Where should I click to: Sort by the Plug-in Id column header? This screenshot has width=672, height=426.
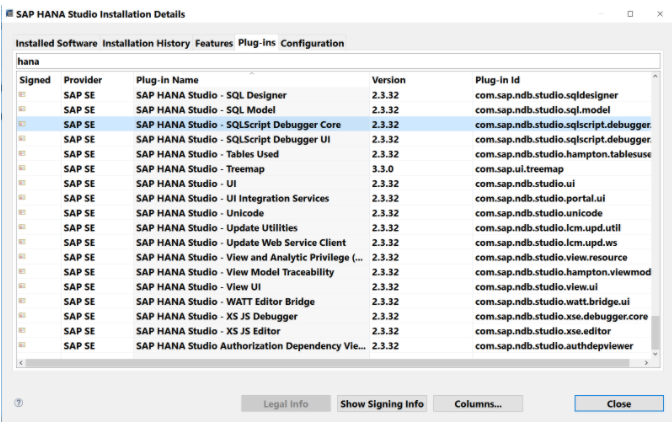pyautogui.click(x=562, y=80)
